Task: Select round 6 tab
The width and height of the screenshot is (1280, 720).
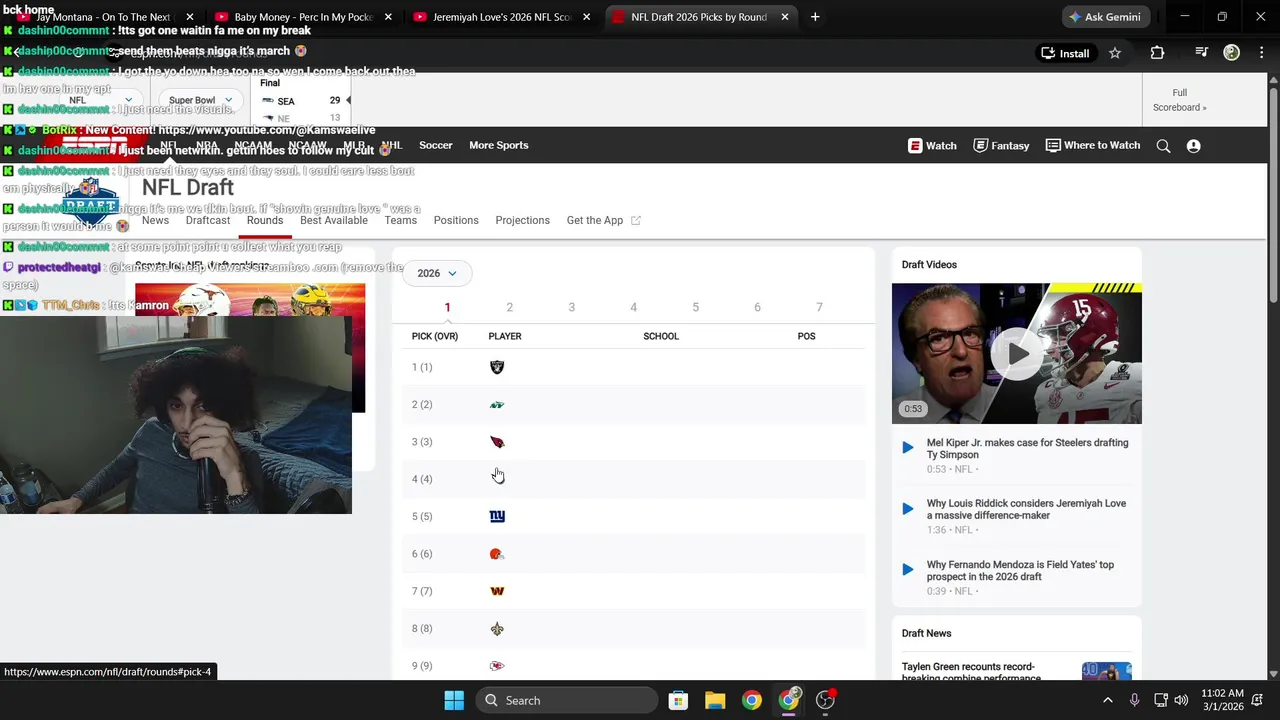Action: pyautogui.click(x=757, y=307)
